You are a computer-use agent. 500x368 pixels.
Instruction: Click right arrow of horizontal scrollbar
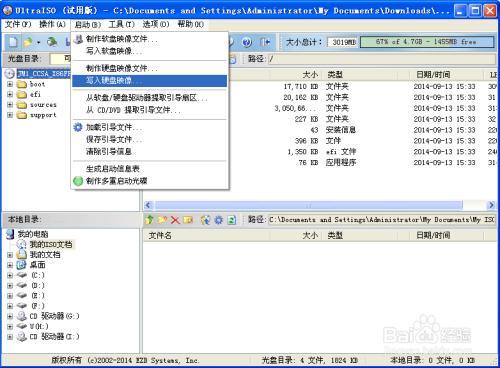[491, 205]
